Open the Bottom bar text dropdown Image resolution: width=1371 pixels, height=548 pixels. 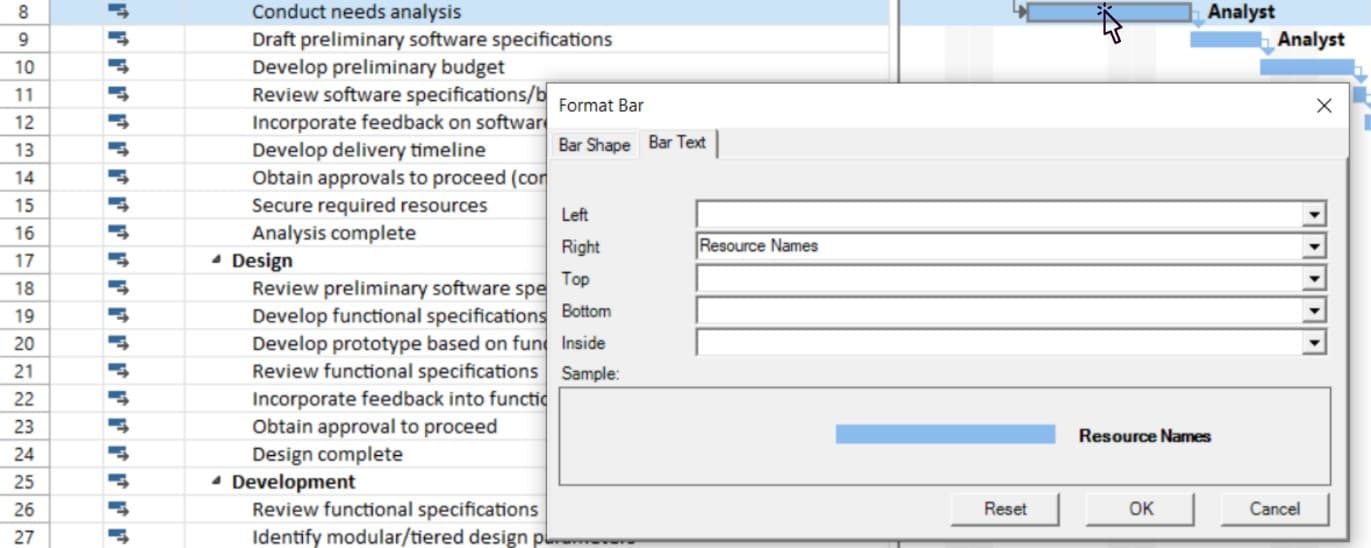pyautogui.click(x=1314, y=311)
